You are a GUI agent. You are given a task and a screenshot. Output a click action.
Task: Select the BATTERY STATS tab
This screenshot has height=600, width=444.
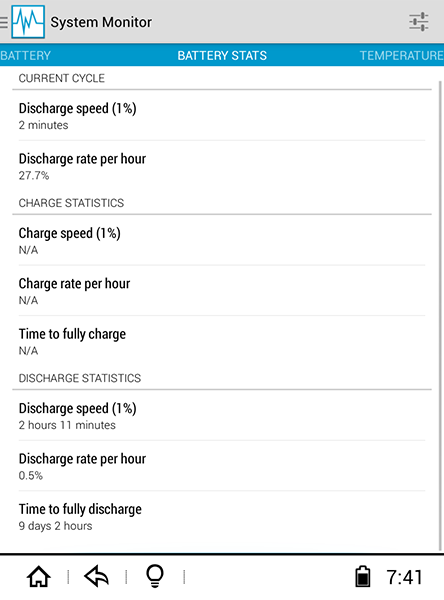pos(222,55)
